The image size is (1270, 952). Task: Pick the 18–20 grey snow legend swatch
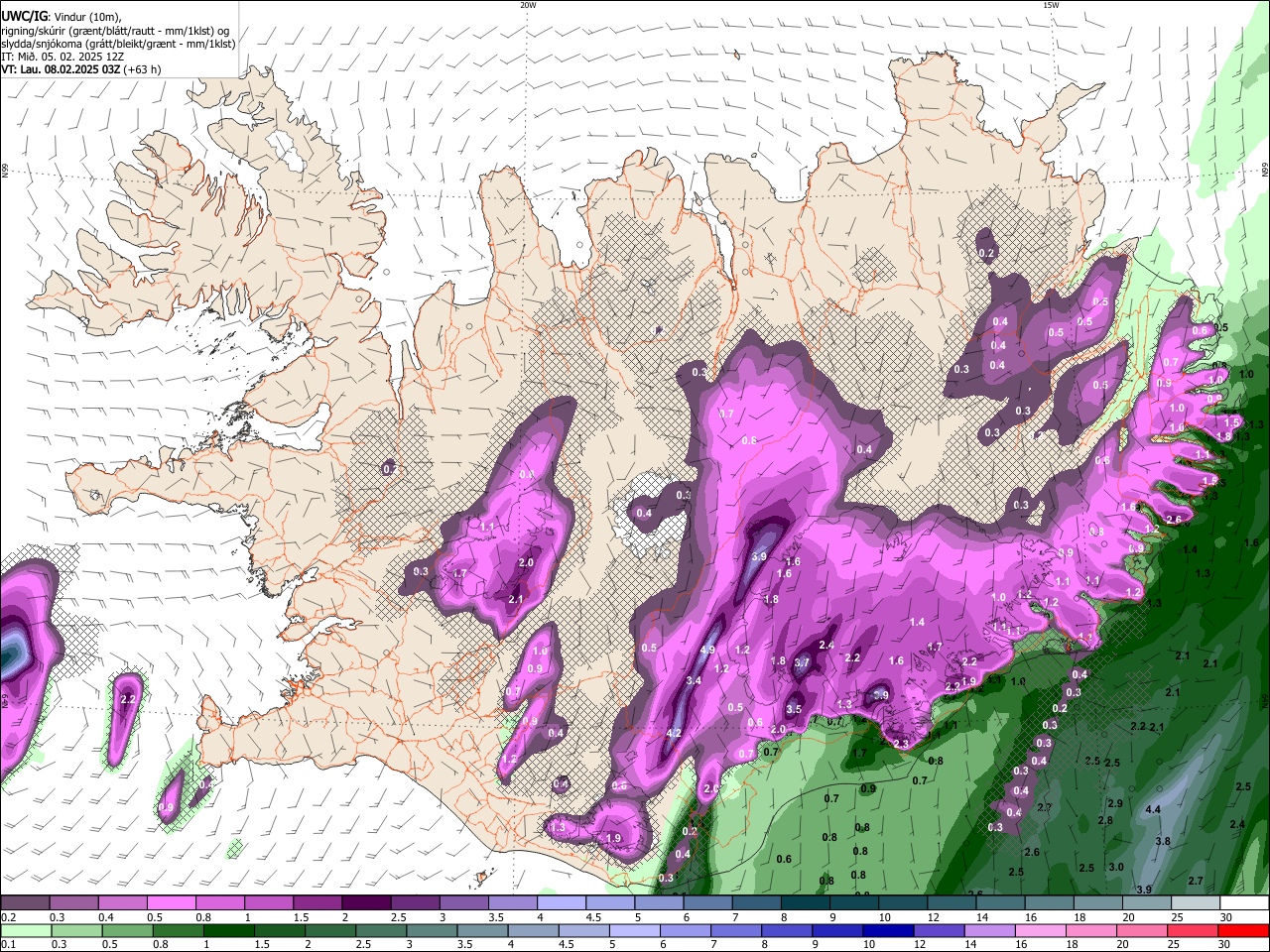1096,903
